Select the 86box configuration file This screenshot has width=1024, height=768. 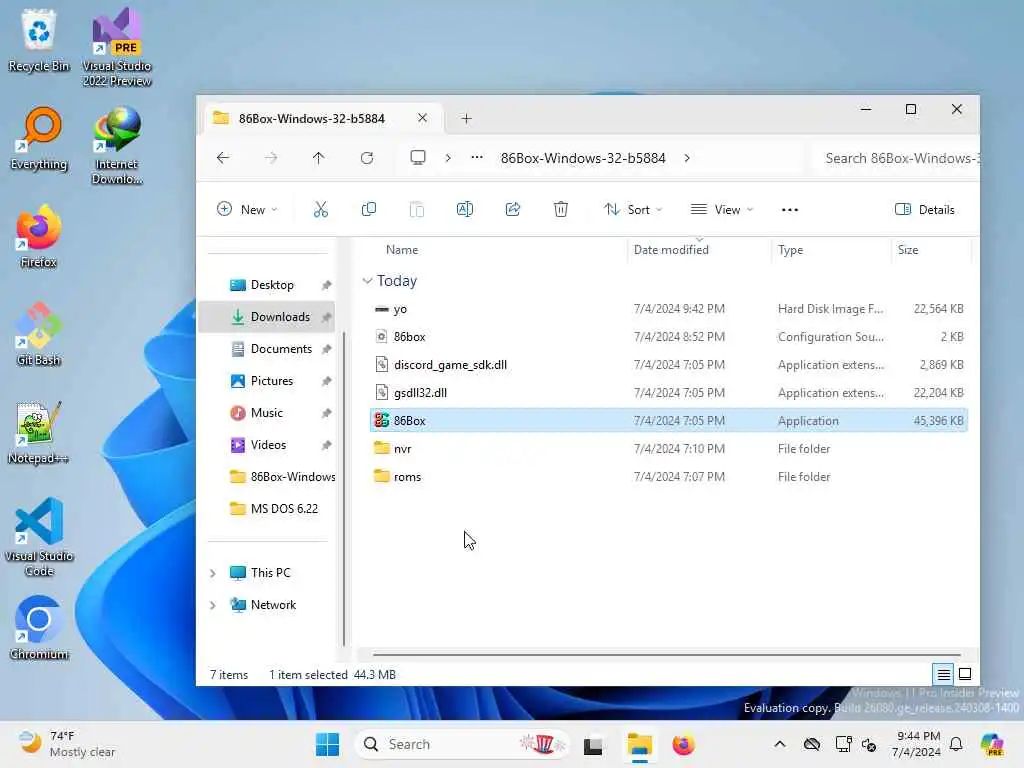tap(668, 337)
